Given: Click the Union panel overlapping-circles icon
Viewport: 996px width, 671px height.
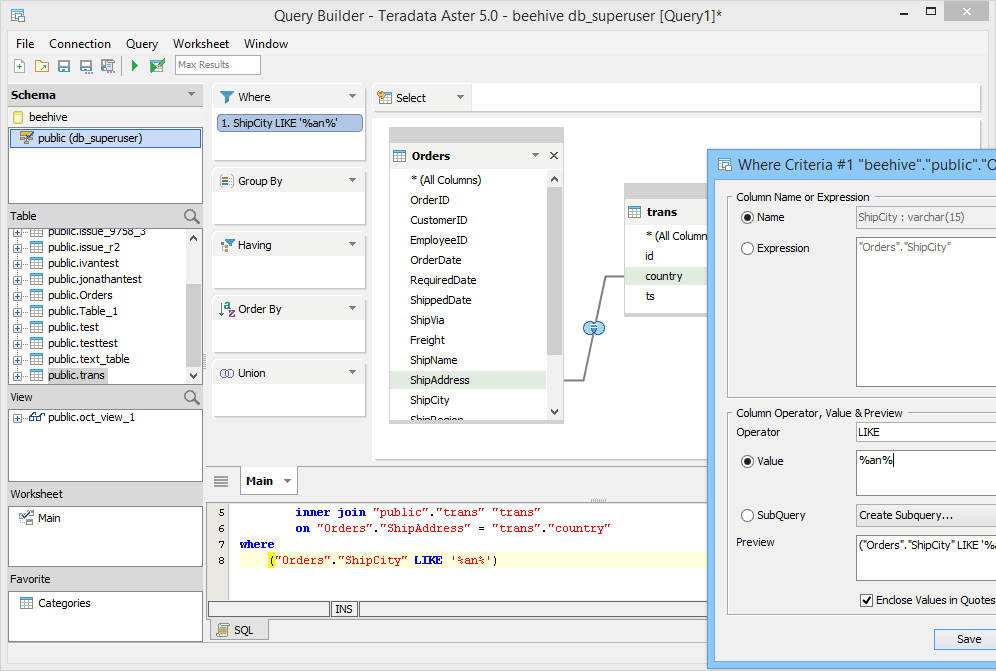Looking at the screenshot, I should (x=227, y=374).
